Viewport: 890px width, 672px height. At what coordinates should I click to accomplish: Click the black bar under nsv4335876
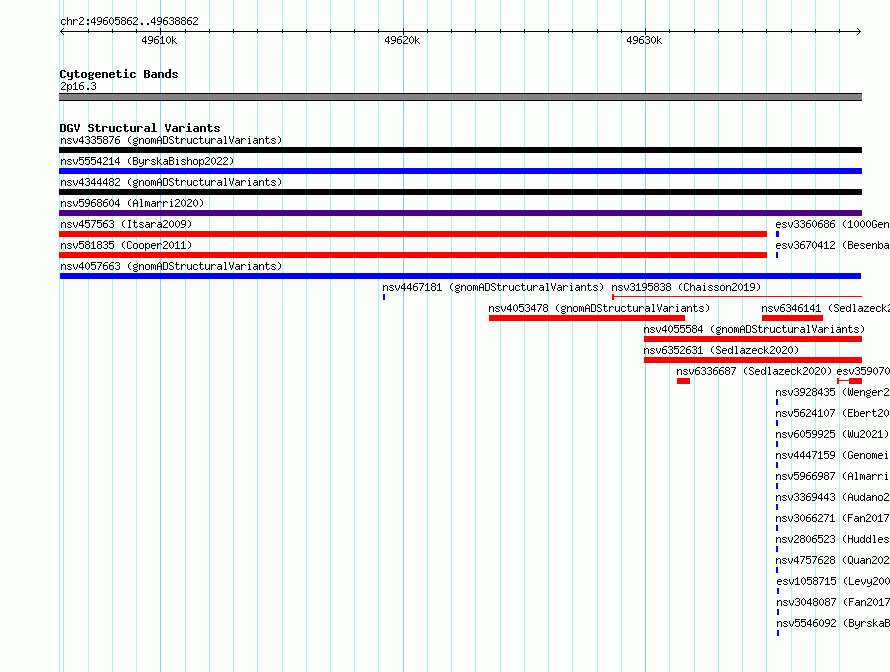460,150
